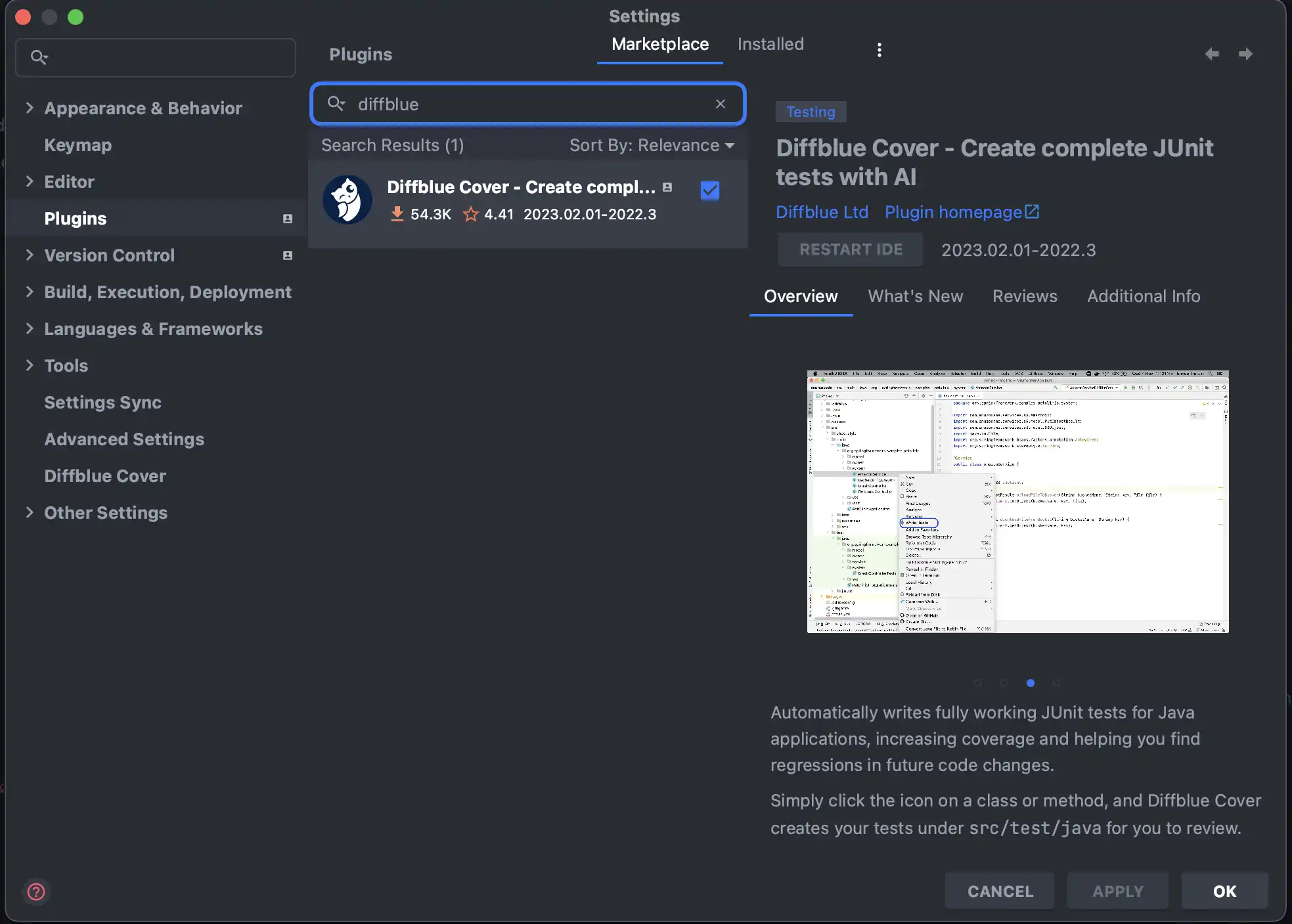Switch to the Installed tab
Viewport: 1292px width, 924px height.
click(x=770, y=44)
